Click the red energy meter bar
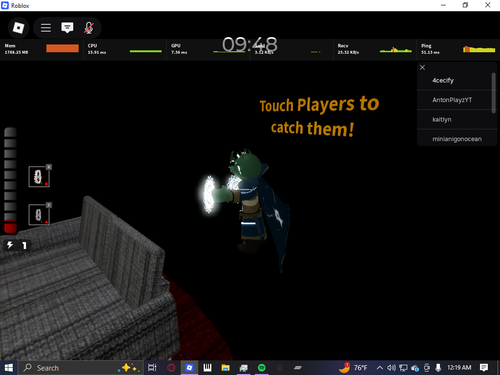 [x=10, y=226]
